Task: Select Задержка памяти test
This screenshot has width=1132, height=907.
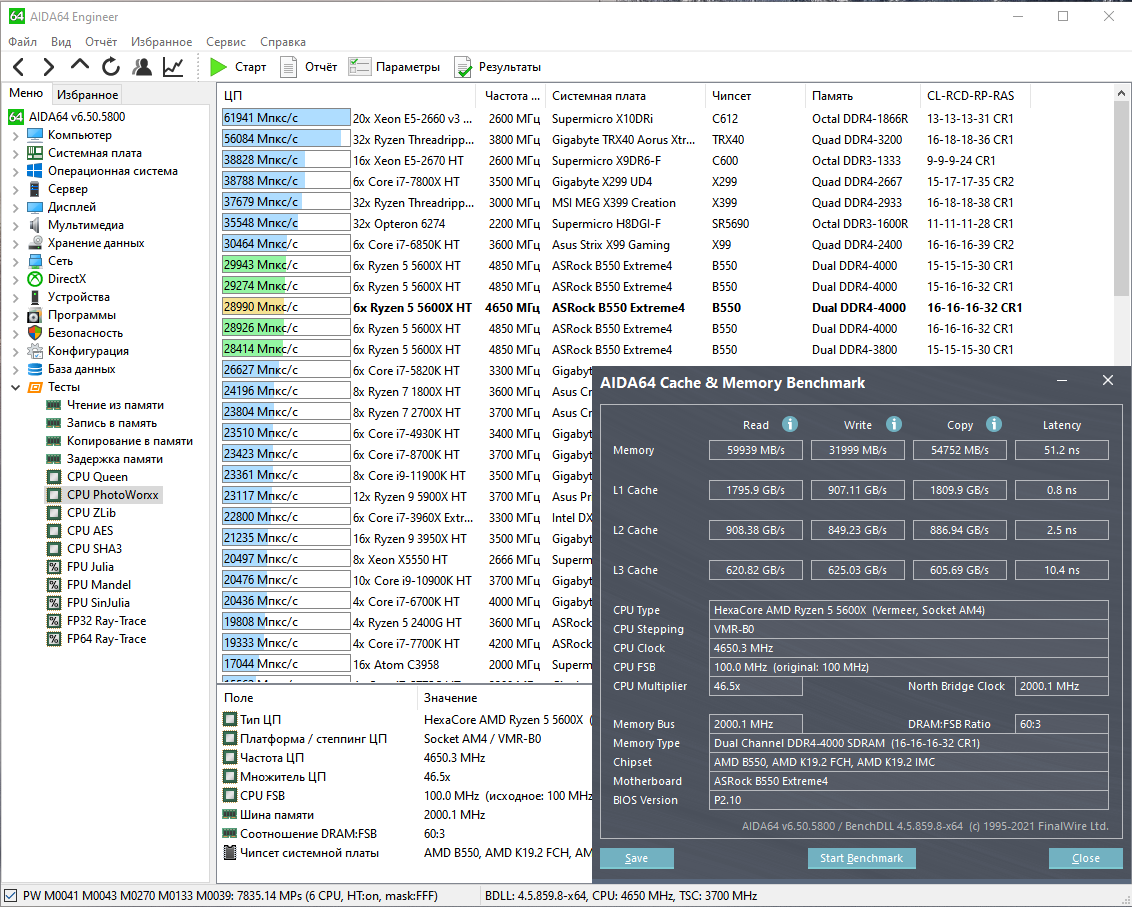Action: click(x=114, y=459)
